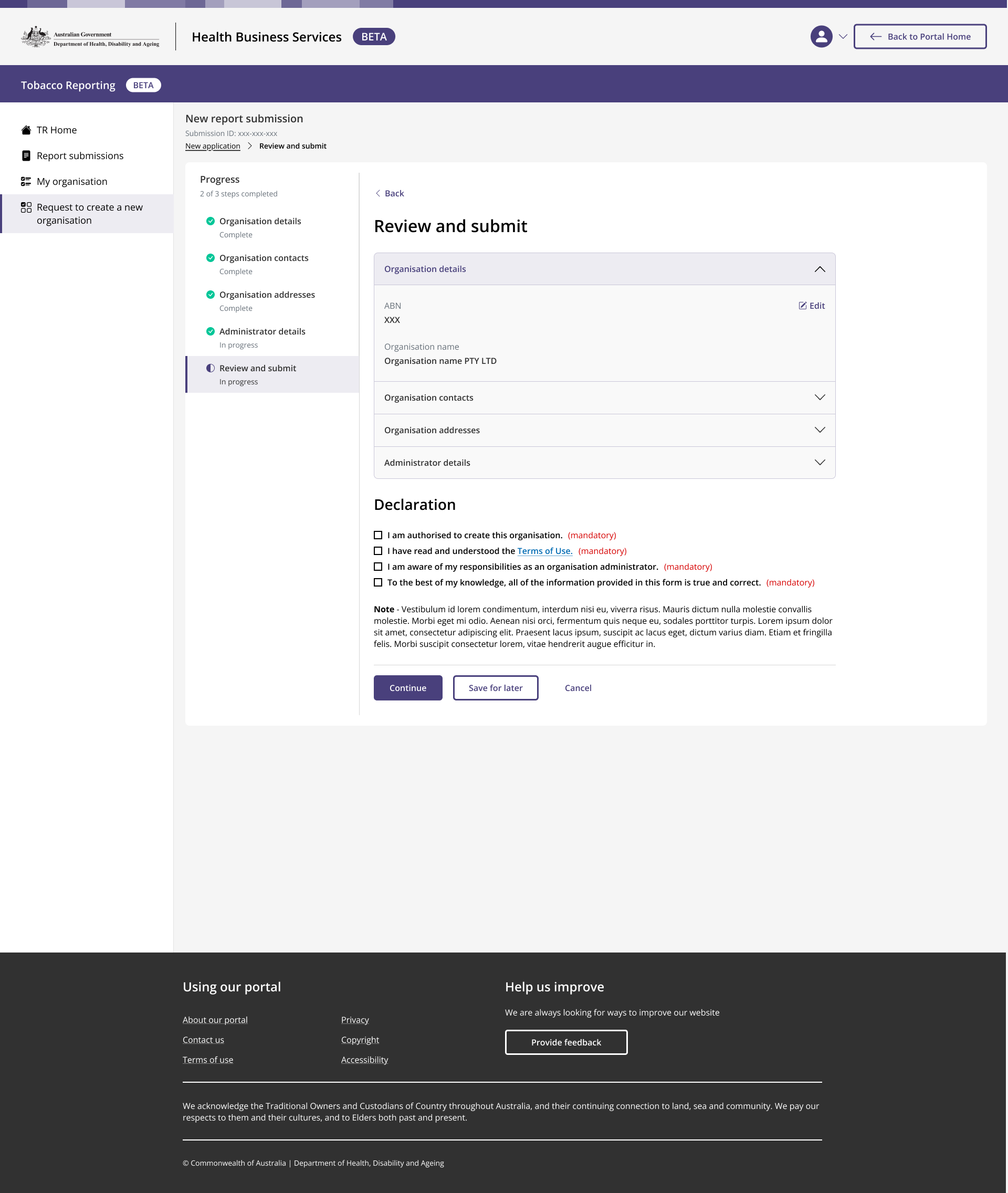
Task: Open About our portal footer link
Action: tap(215, 1020)
